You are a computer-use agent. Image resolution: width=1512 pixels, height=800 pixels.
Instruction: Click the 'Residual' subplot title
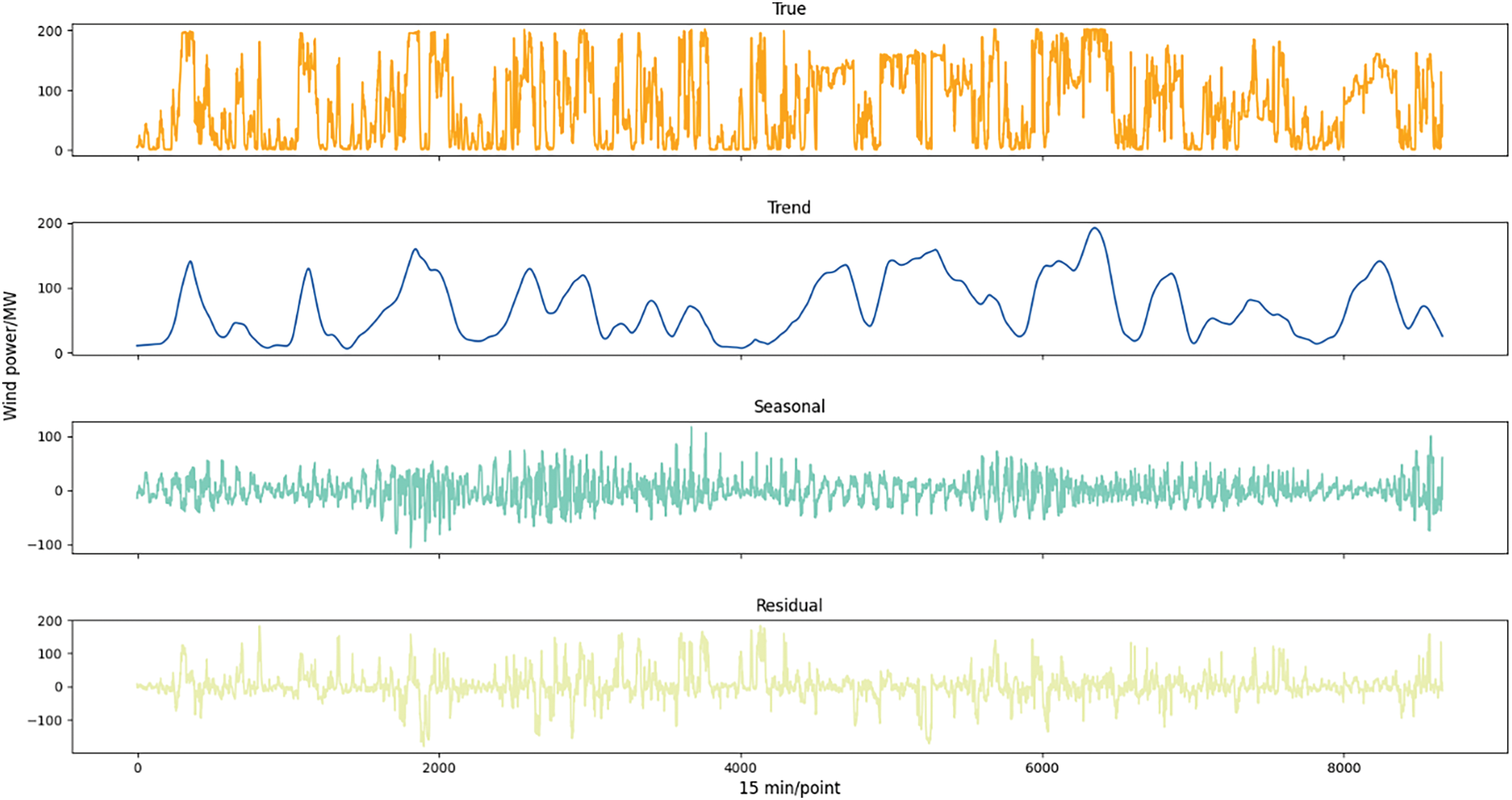pos(789,606)
